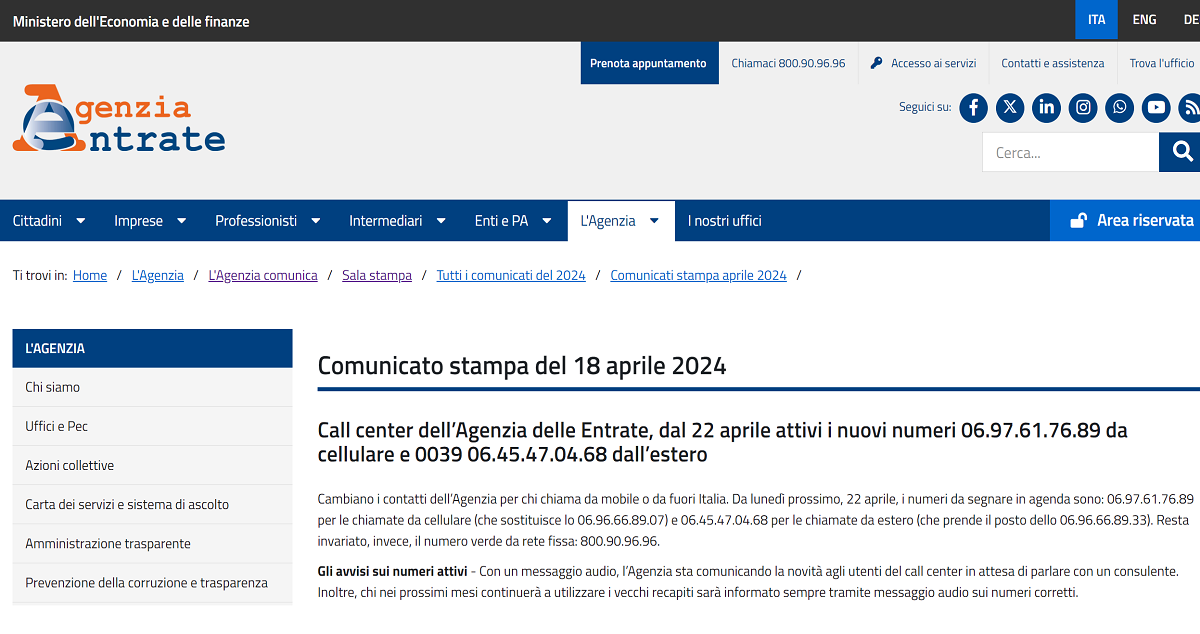
Task: Click the key icon next to Accesso ai servizi
Action: pos(874,62)
